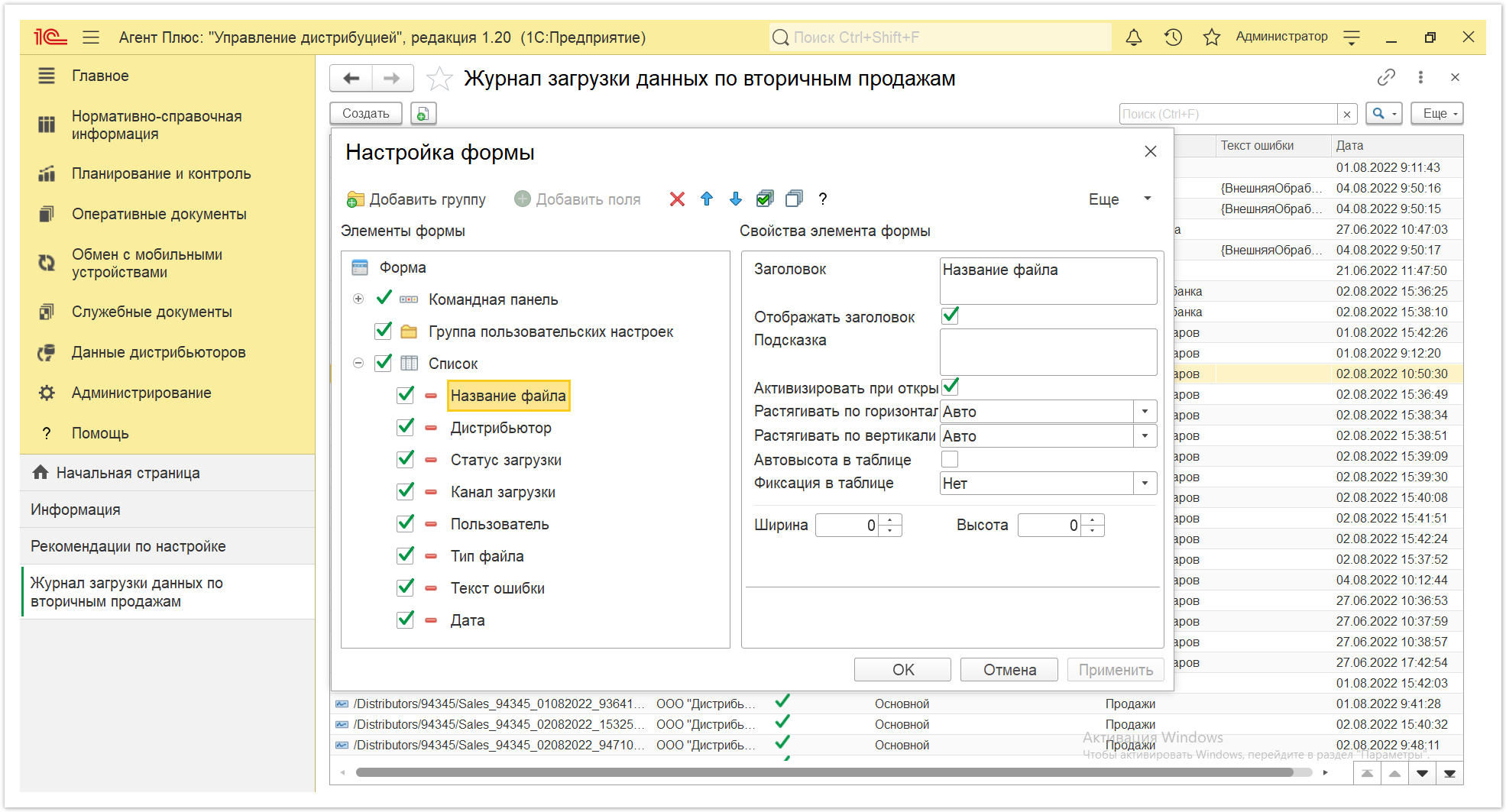This screenshot has width=1506, height=812.
Task: Open the Еще menu in form settings
Action: pyautogui.click(x=1119, y=199)
